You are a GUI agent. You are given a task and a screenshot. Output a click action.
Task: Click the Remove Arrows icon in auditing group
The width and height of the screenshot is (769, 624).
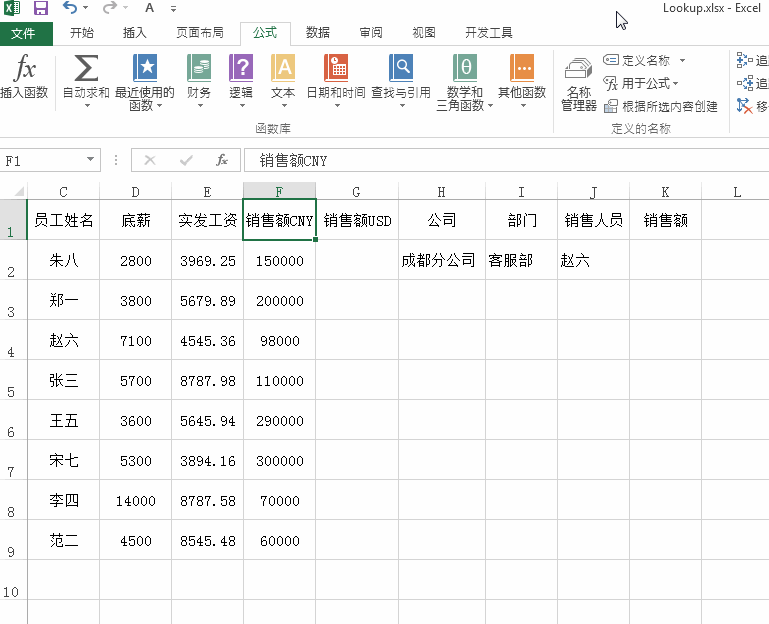pyautogui.click(x=744, y=105)
